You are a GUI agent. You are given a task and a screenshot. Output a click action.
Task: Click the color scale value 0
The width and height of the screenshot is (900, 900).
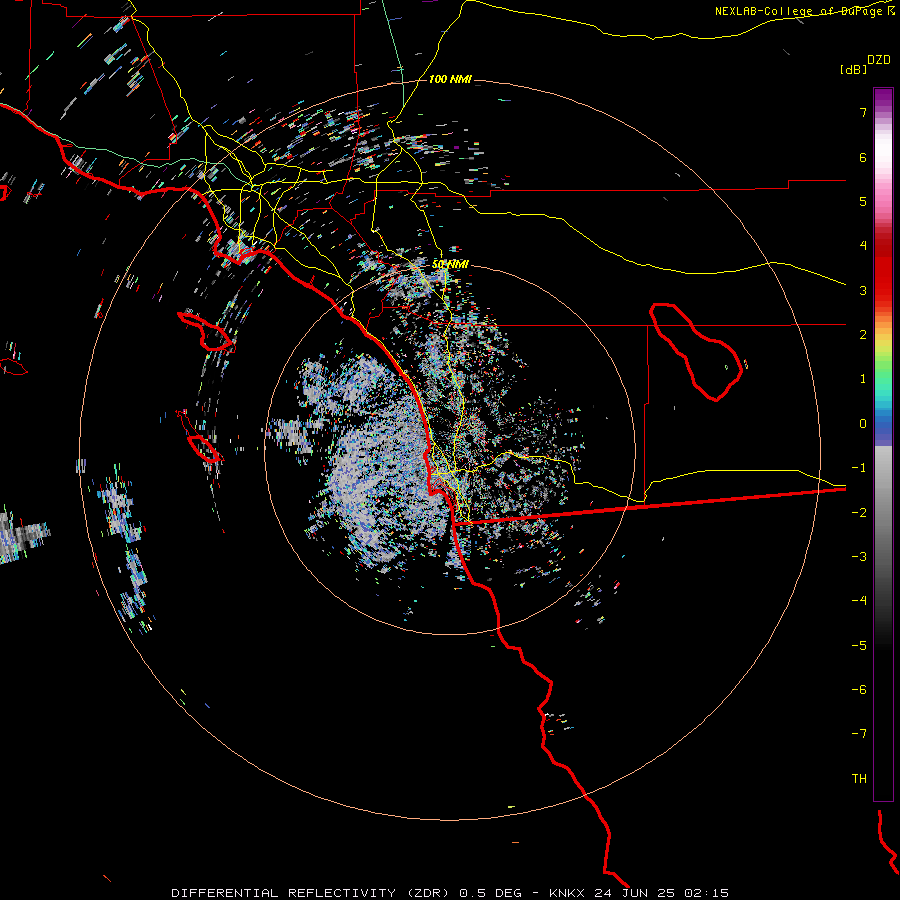tap(863, 424)
